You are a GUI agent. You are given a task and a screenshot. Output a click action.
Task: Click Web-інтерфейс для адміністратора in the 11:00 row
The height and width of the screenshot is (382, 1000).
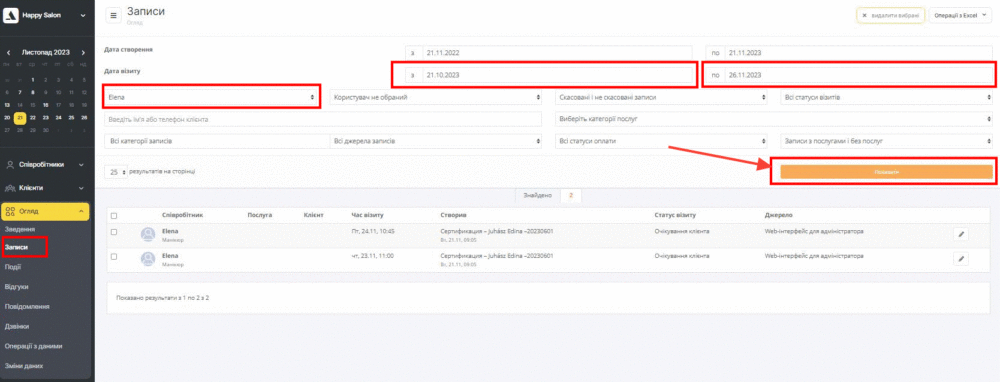[x=814, y=255]
